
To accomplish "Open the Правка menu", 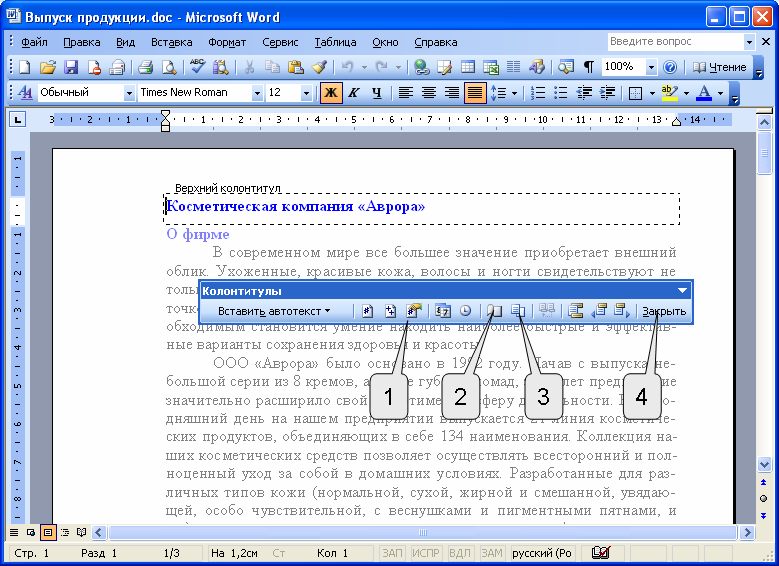I will tap(82, 42).
